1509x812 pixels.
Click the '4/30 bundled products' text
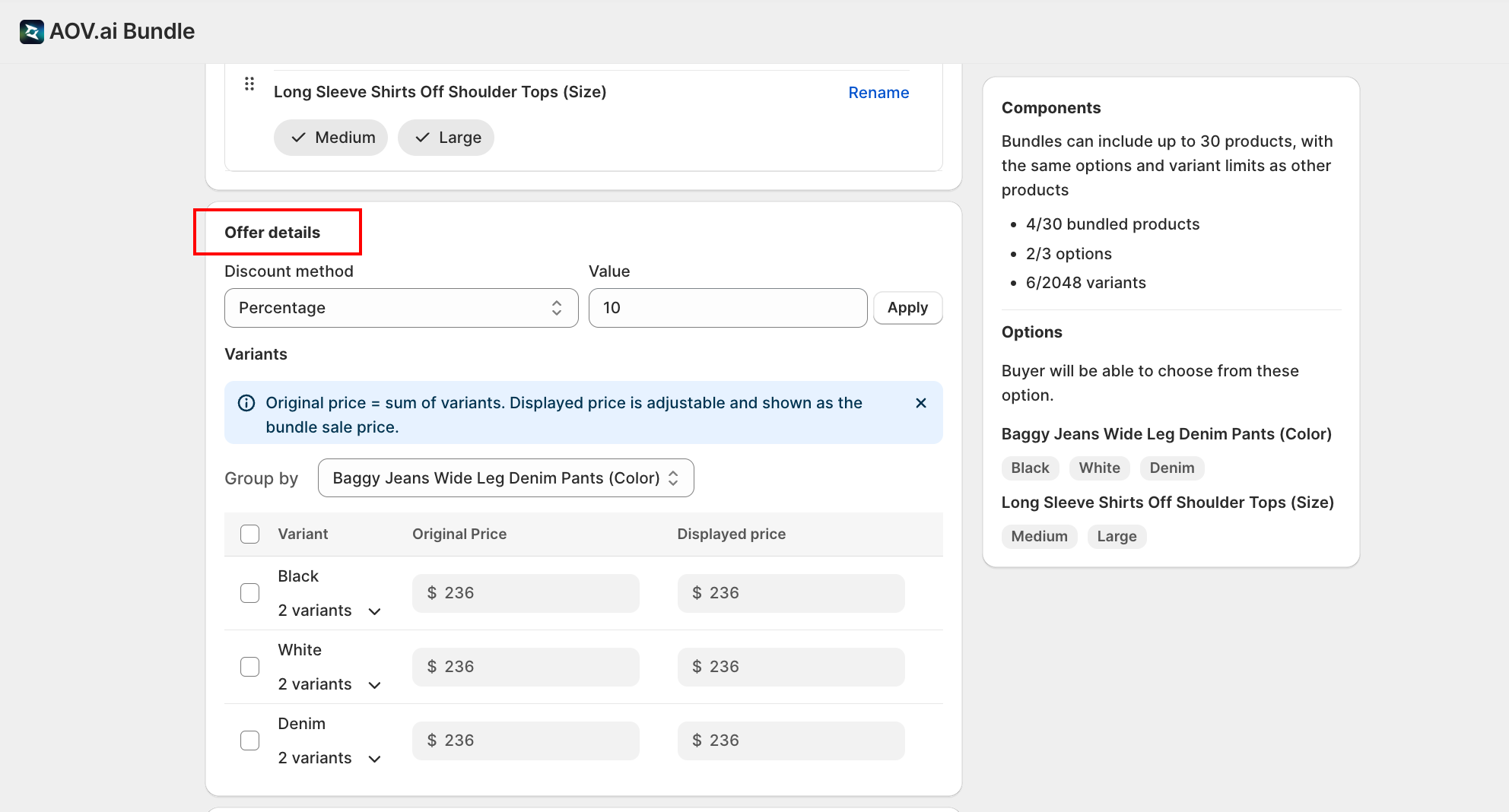[x=1113, y=224]
